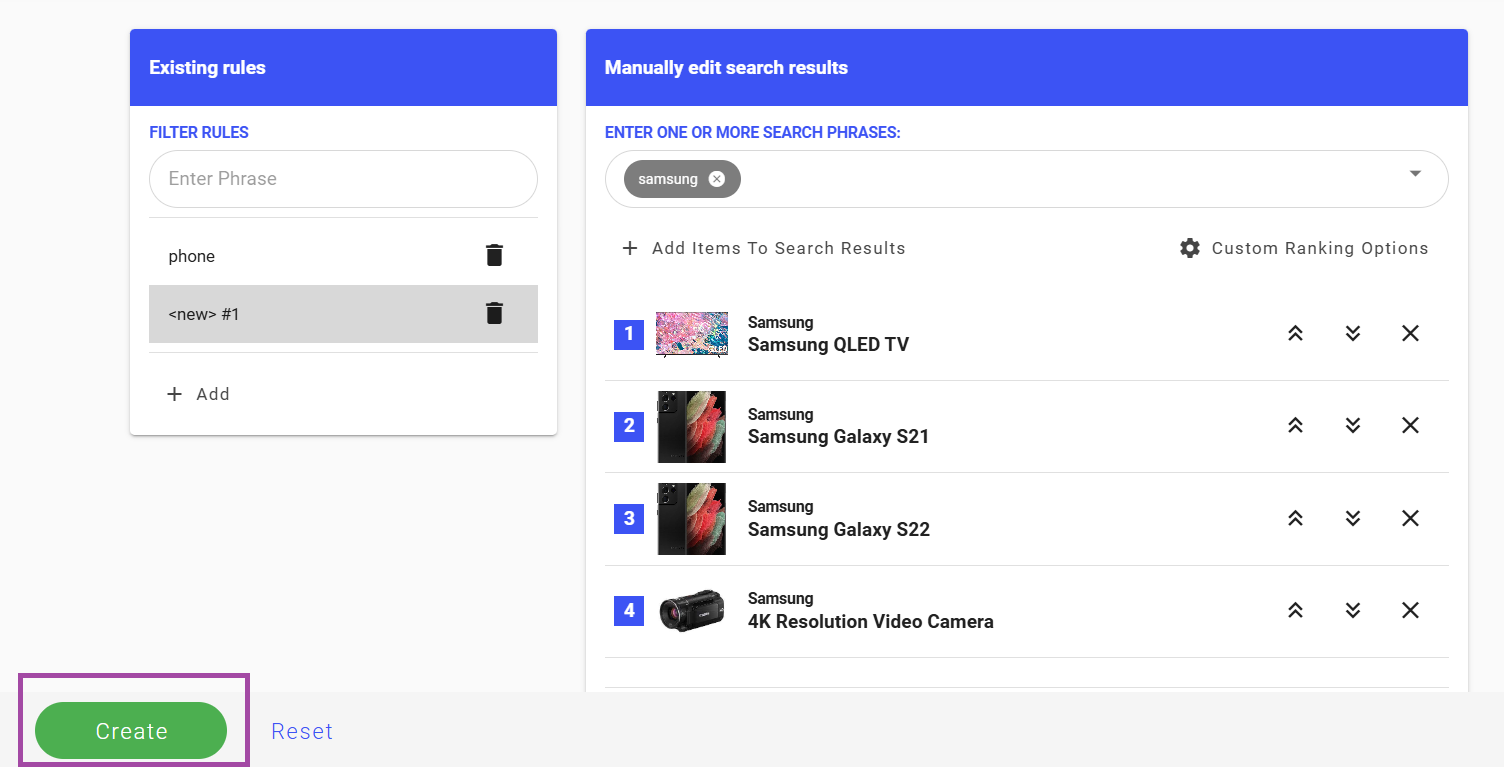This screenshot has height=767, width=1504.
Task: Remove Samsung QLED TV from results
Action: point(1410,333)
